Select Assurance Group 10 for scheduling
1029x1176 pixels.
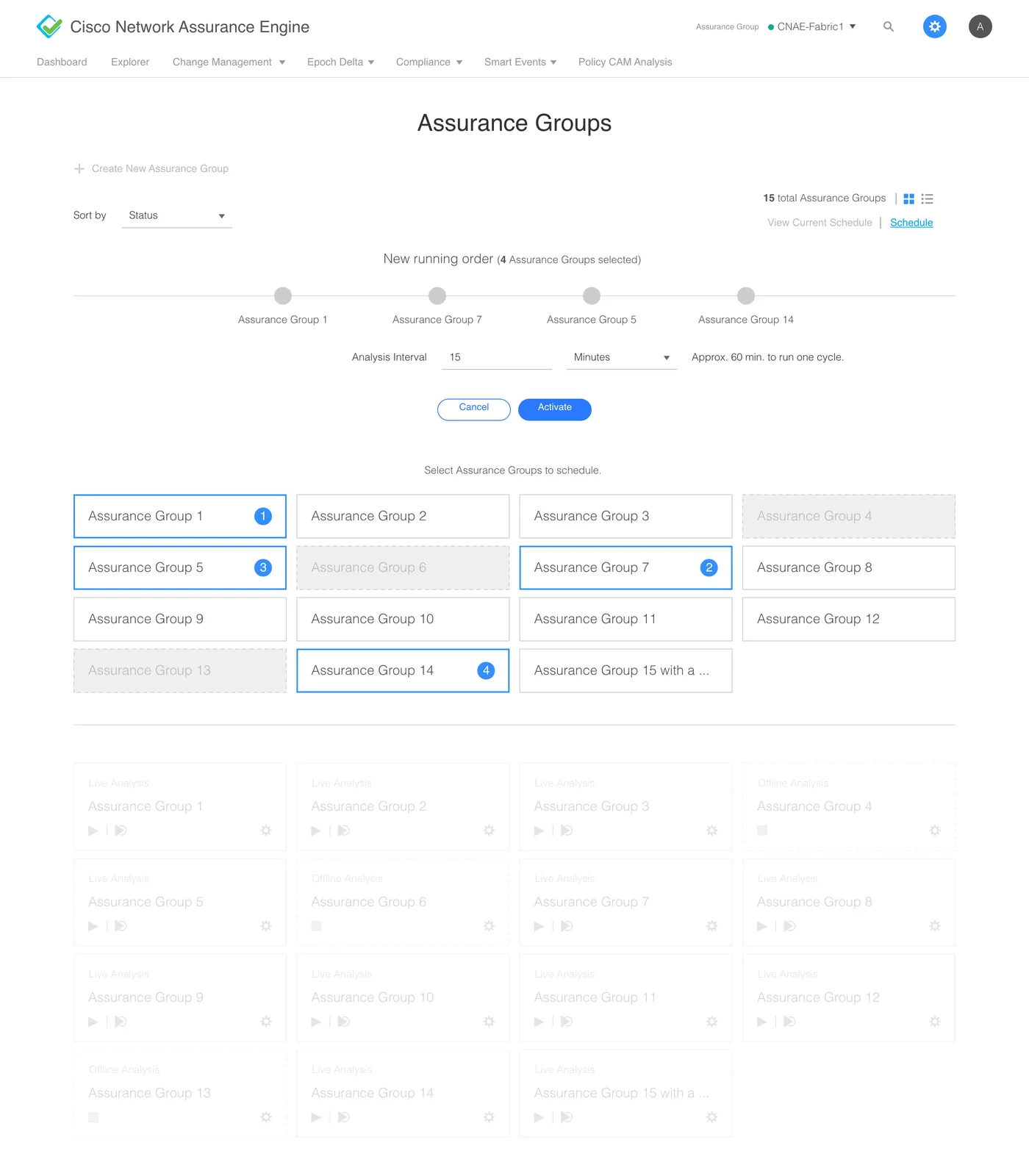click(x=403, y=619)
